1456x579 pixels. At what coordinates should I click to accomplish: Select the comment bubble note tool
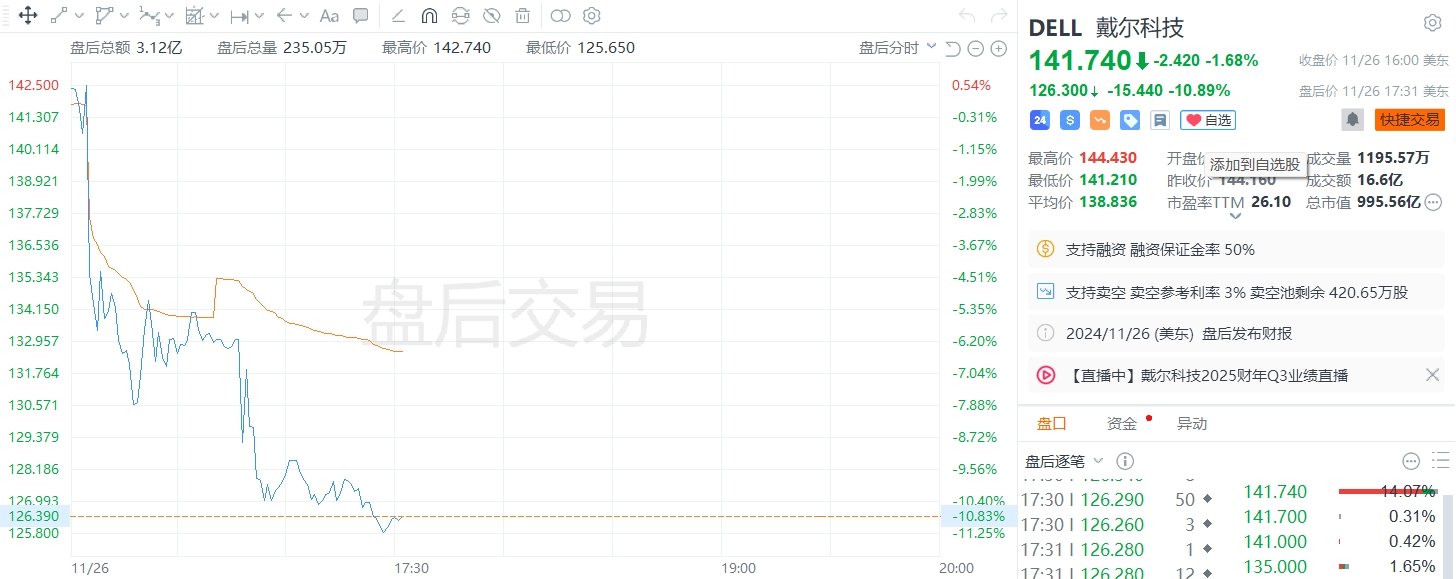click(361, 16)
